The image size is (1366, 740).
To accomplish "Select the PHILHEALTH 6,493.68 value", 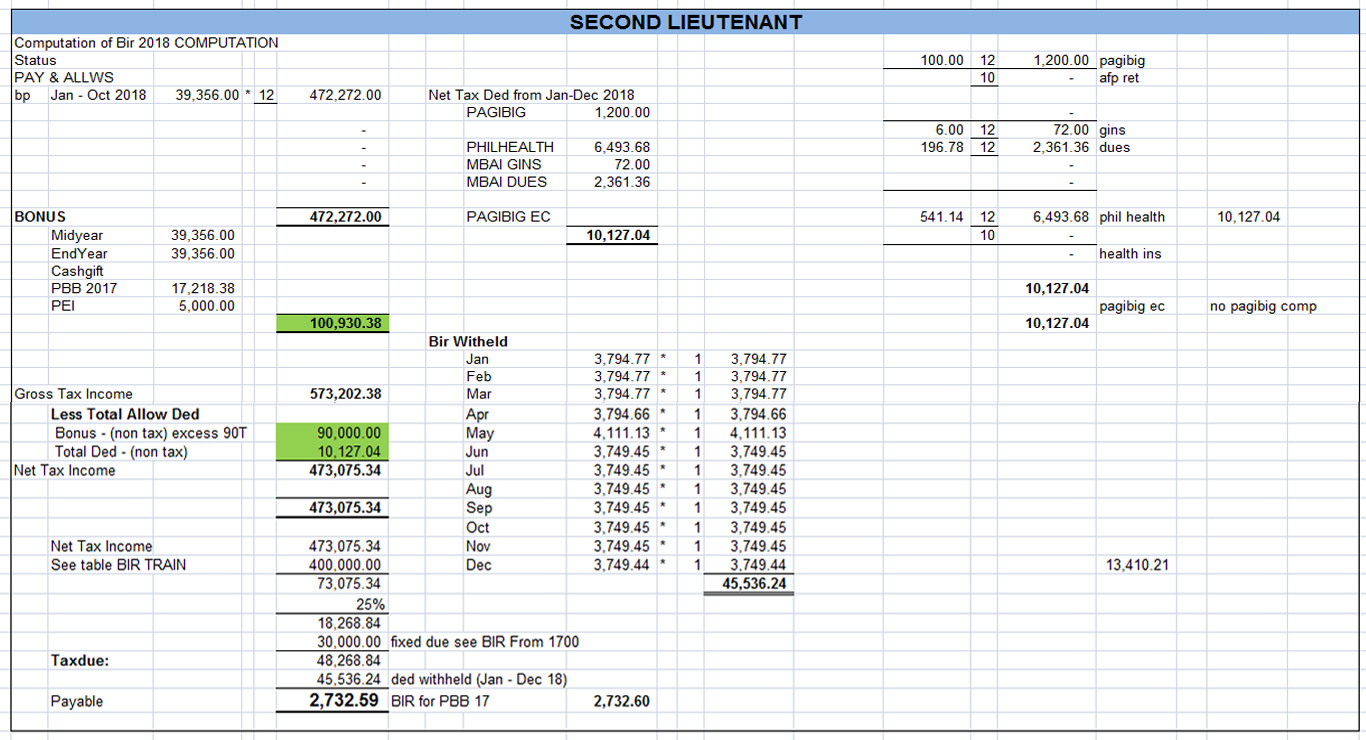I will [621, 147].
